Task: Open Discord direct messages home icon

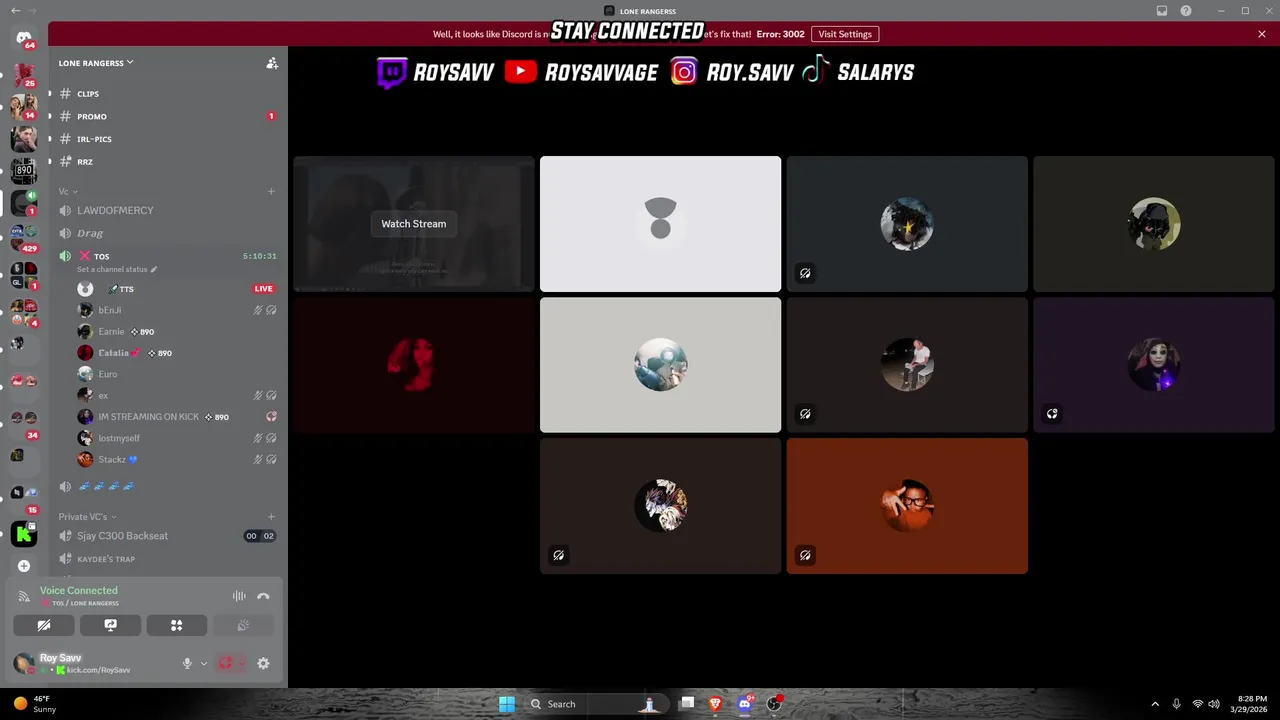Action: pos(24,38)
